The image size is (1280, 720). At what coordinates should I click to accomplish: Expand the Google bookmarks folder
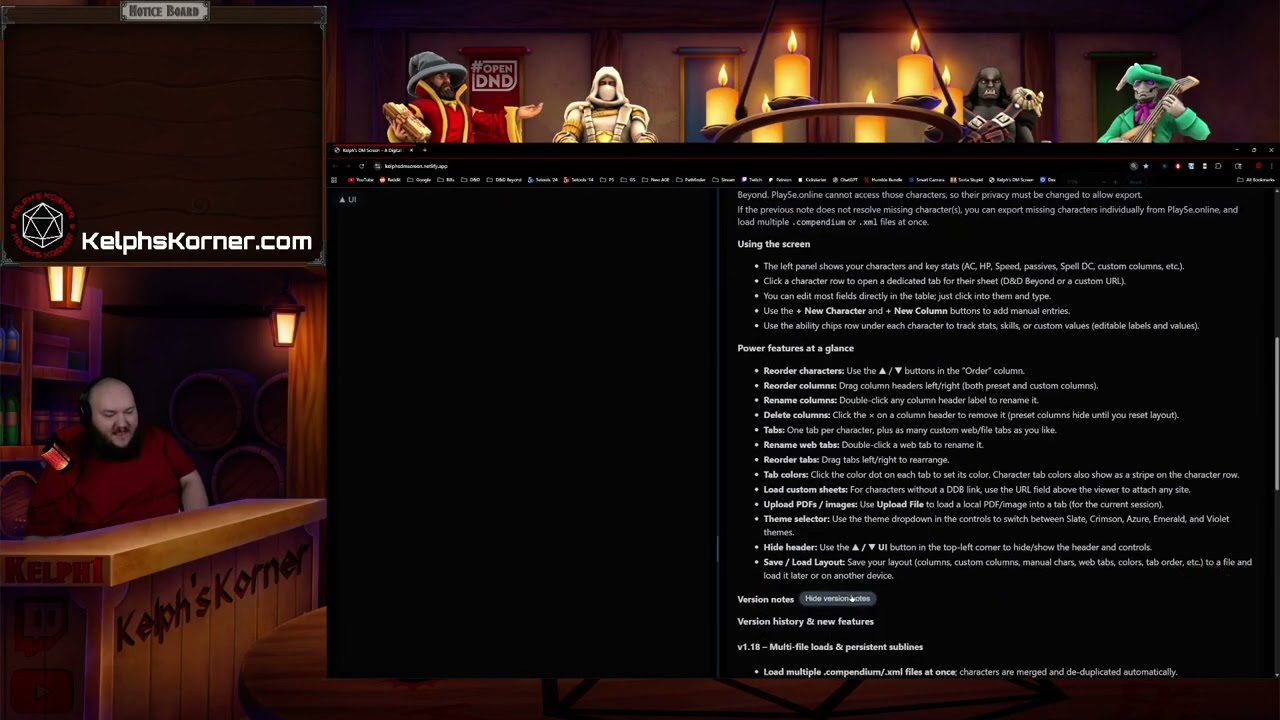tap(419, 179)
